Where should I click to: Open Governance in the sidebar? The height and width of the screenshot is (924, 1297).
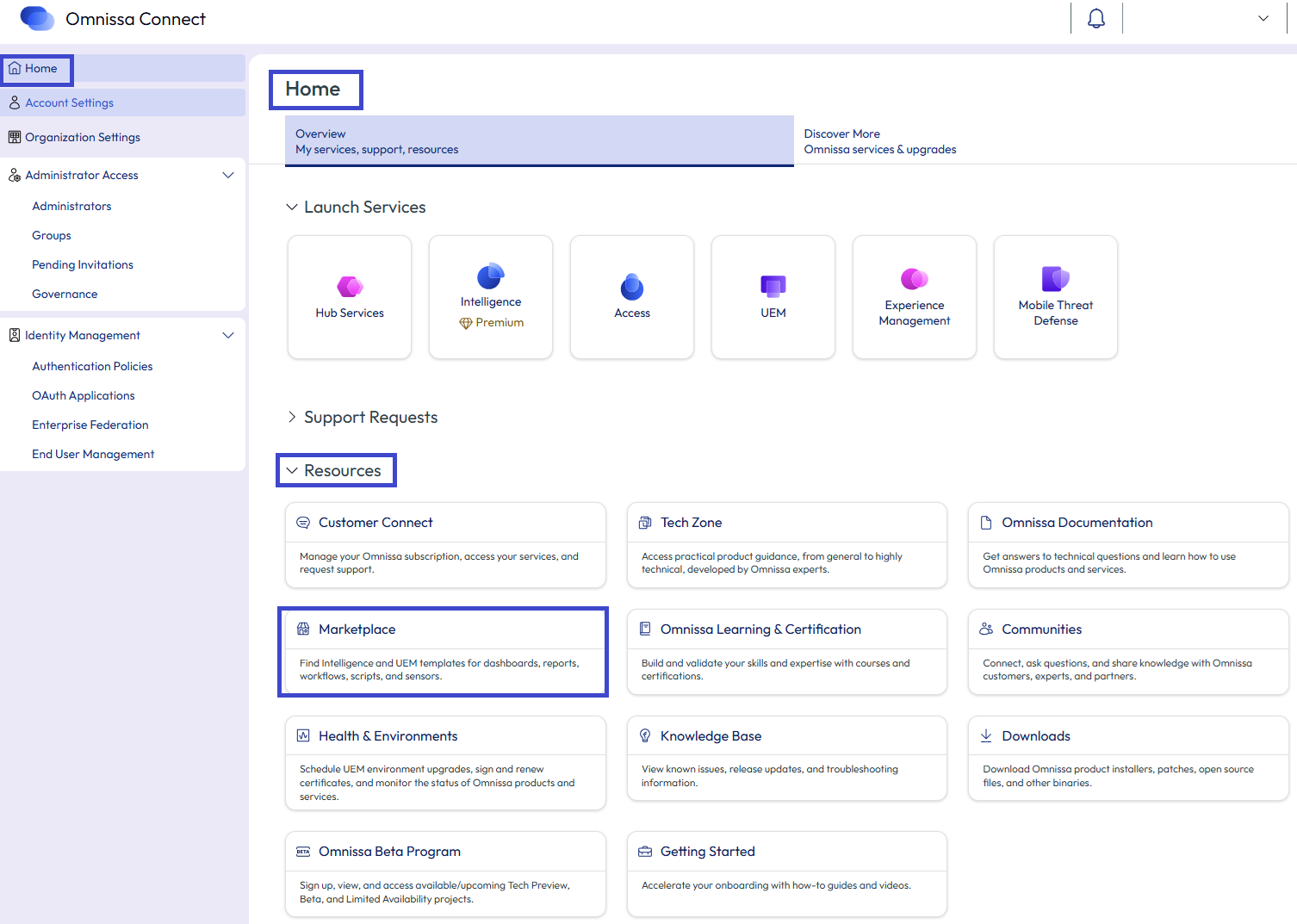(x=65, y=294)
